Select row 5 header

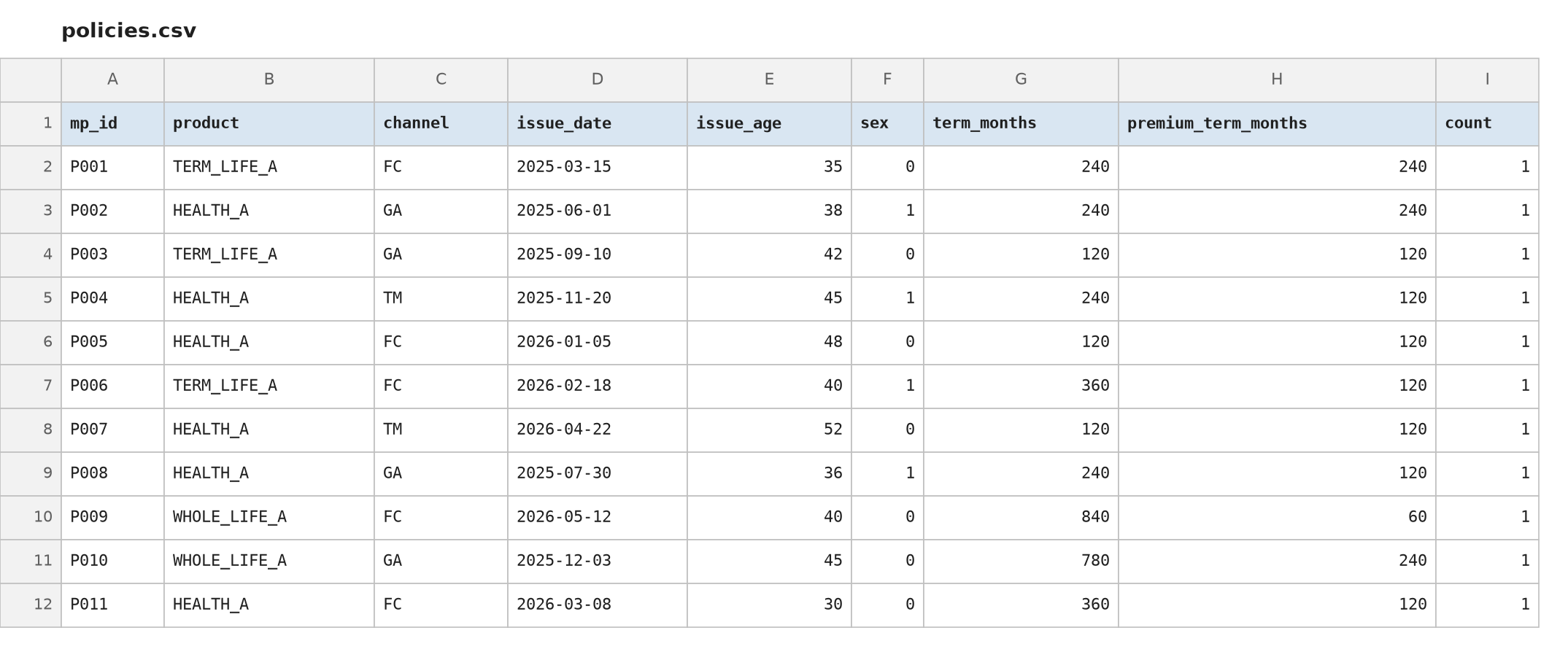pyautogui.click(x=31, y=299)
